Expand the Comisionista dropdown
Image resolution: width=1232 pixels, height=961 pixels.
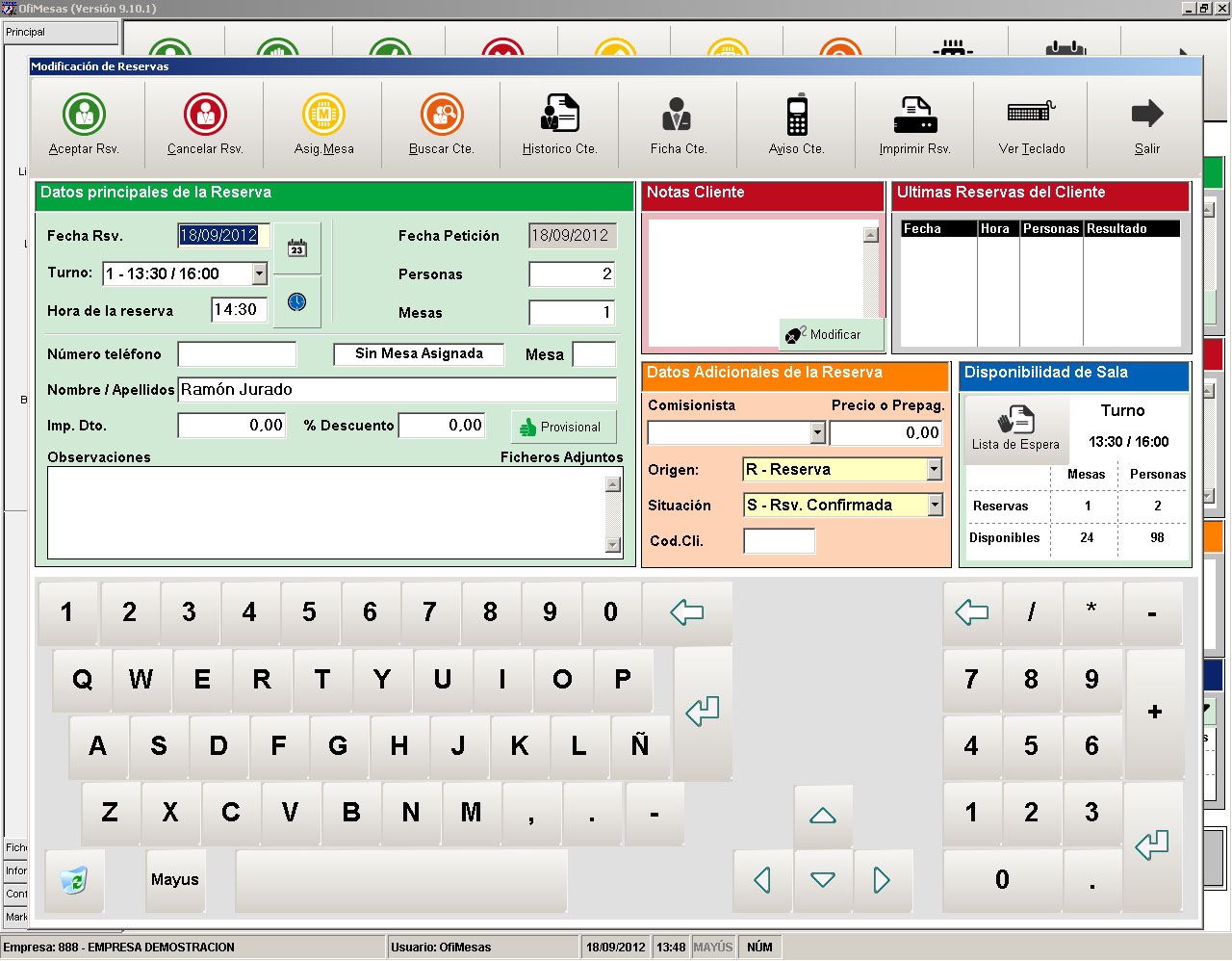(817, 433)
